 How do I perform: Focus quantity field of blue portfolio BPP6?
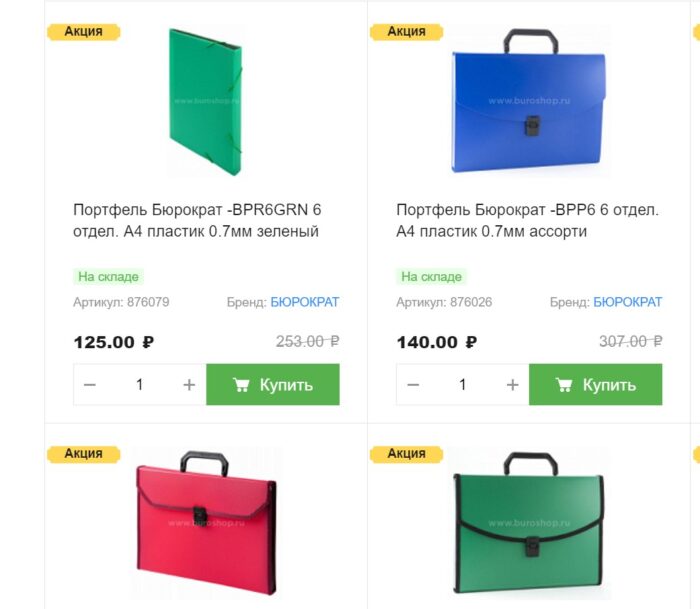(x=463, y=384)
